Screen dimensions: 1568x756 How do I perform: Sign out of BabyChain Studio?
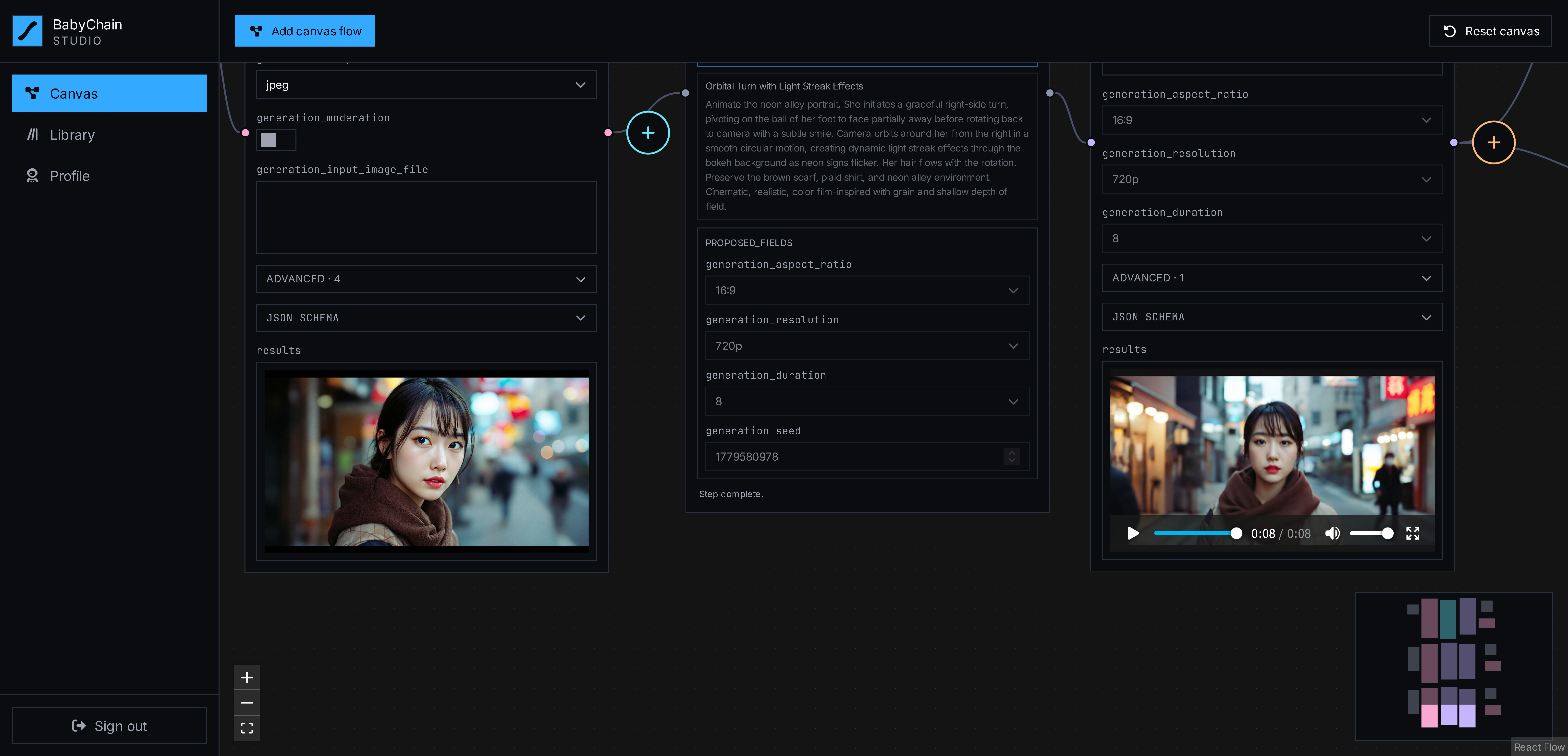(x=109, y=726)
